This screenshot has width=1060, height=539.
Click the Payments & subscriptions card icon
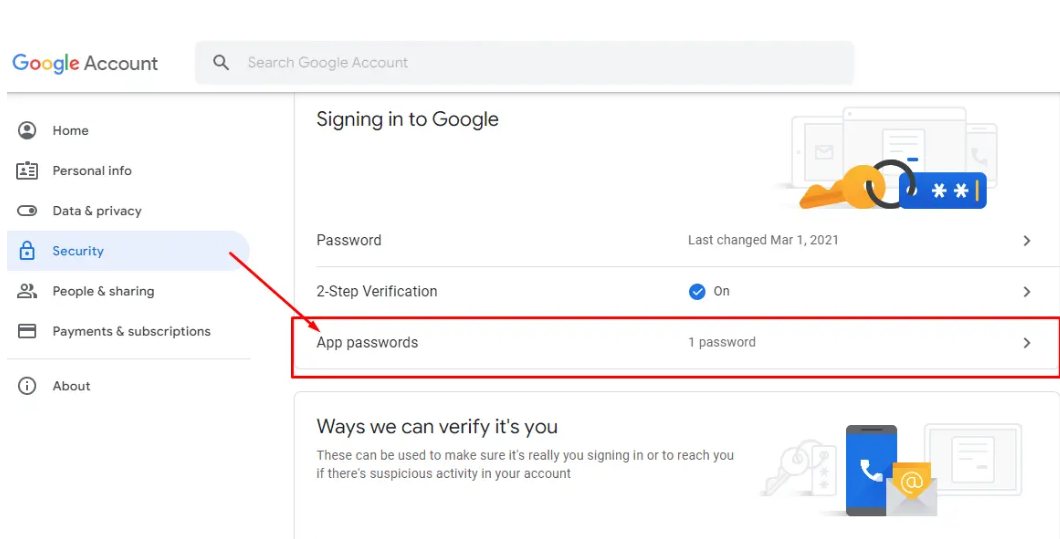coord(27,331)
